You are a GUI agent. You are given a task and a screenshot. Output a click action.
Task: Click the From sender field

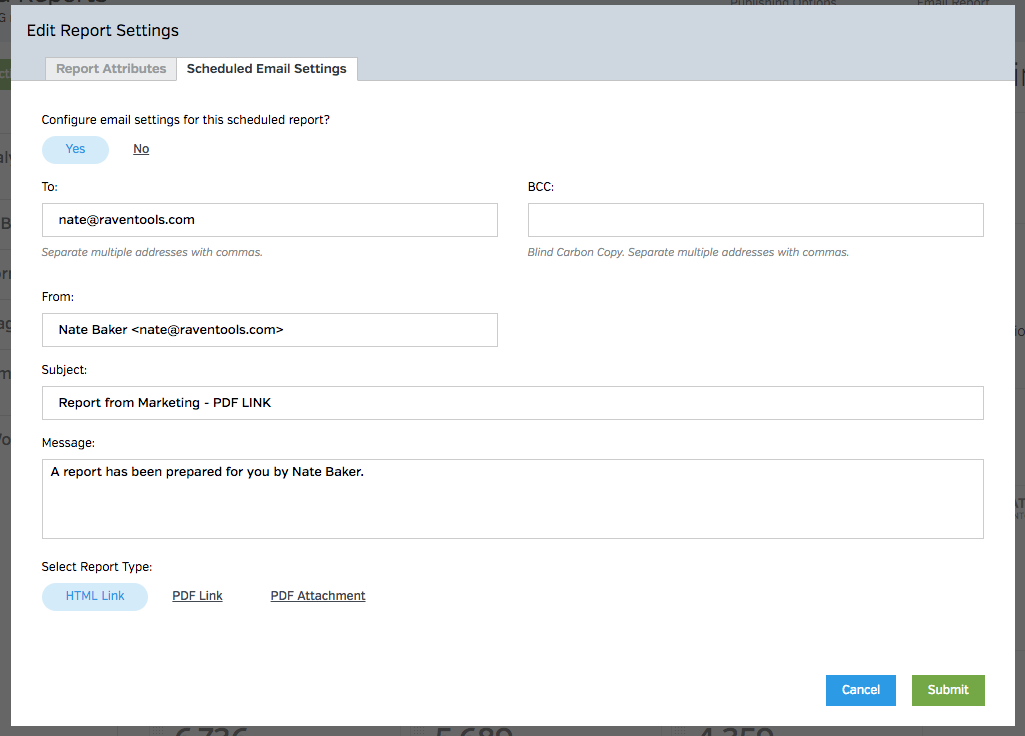click(x=269, y=330)
